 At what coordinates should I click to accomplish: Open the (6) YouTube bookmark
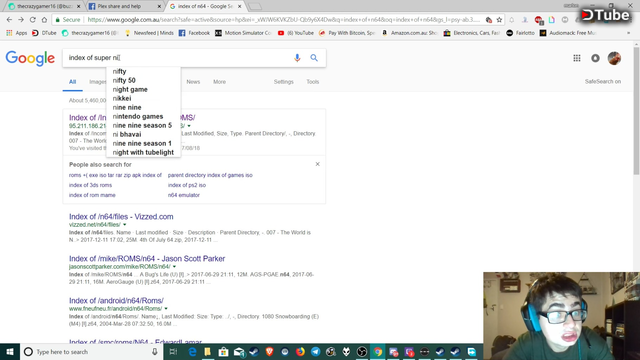click(x=296, y=33)
